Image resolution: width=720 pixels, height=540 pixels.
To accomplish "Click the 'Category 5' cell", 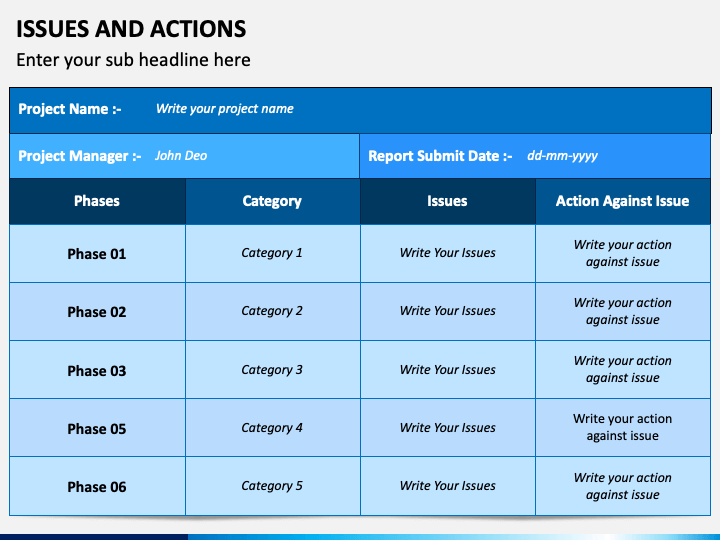I will (272, 486).
